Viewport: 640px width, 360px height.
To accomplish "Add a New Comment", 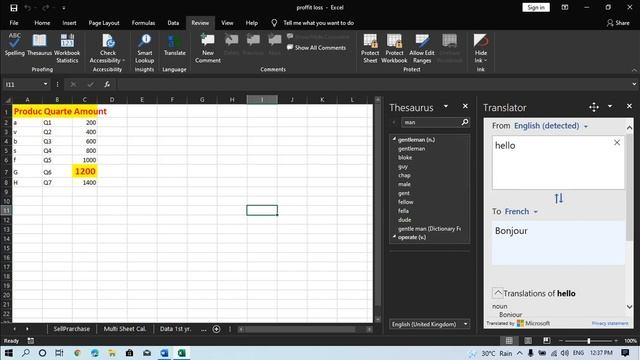I will [x=208, y=48].
